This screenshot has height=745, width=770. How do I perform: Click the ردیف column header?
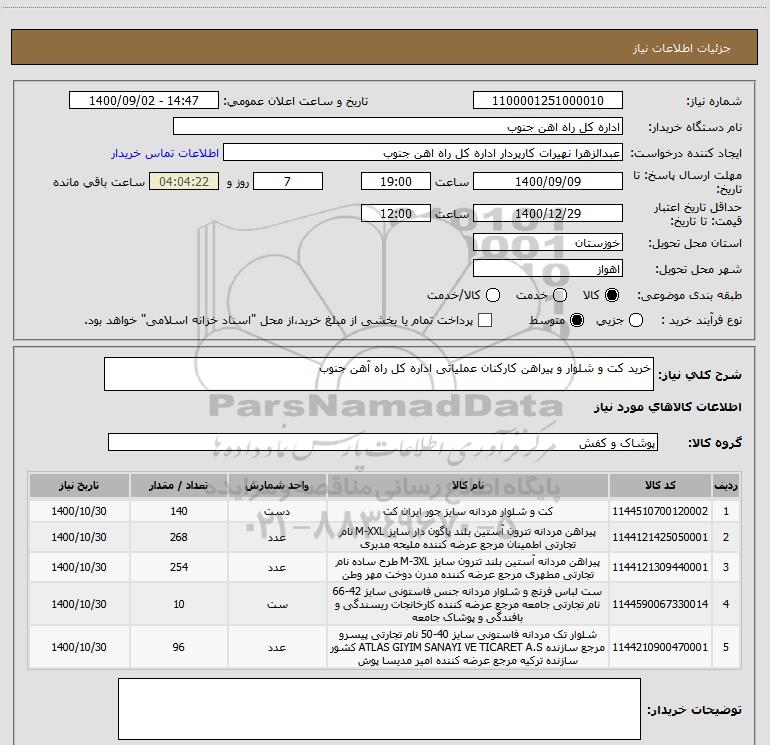click(x=726, y=485)
